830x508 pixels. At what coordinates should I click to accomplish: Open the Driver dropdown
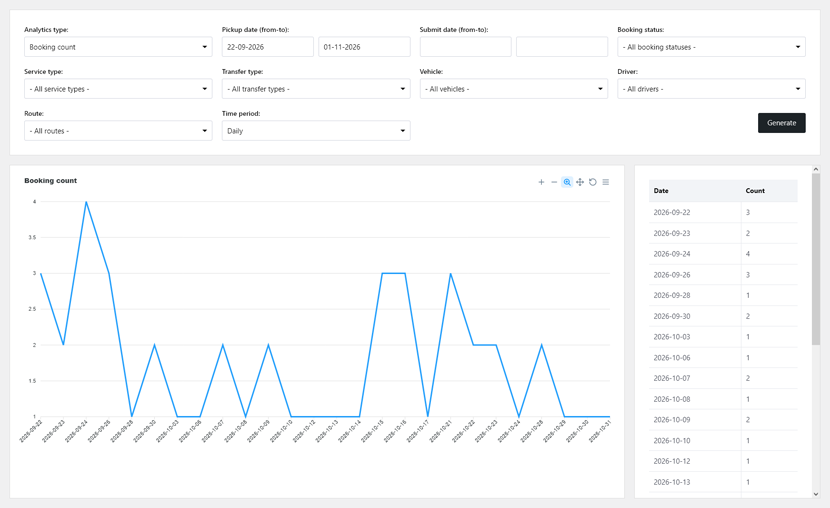(711, 89)
